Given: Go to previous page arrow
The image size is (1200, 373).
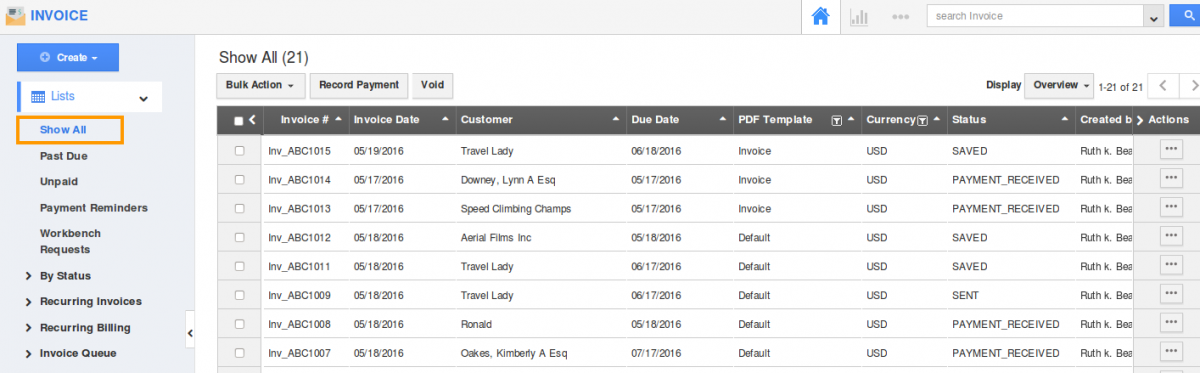Looking at the screenshot, I should [x=1163, y=86].
